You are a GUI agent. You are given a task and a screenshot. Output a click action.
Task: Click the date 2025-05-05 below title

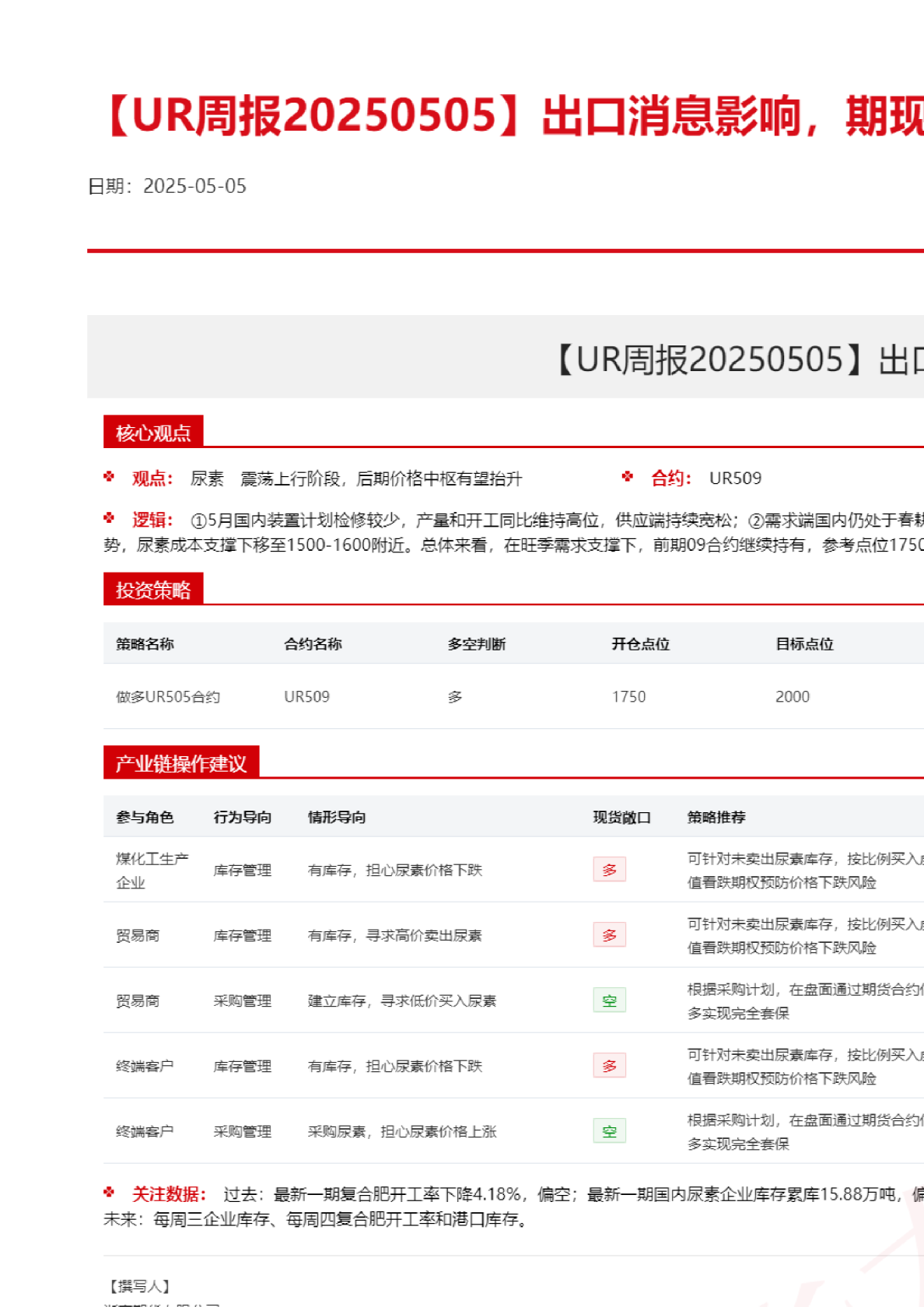194,187
